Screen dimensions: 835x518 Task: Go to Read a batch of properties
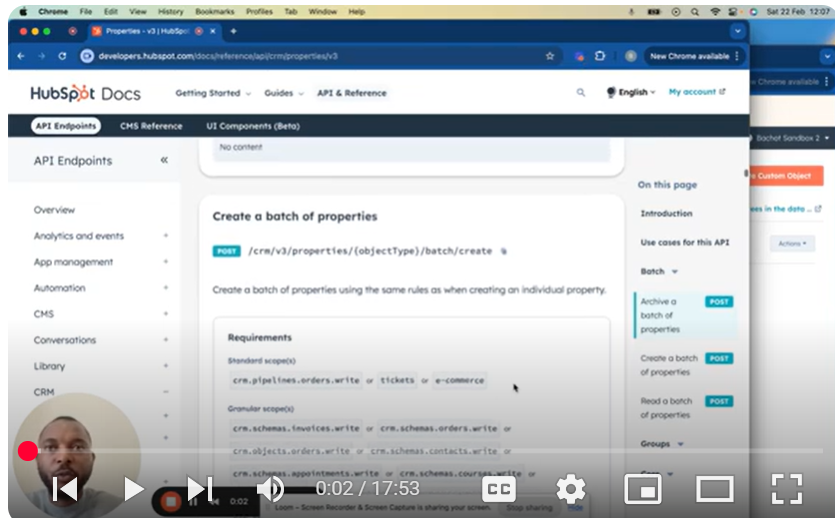pyautogui.click(x=686, y=408)
